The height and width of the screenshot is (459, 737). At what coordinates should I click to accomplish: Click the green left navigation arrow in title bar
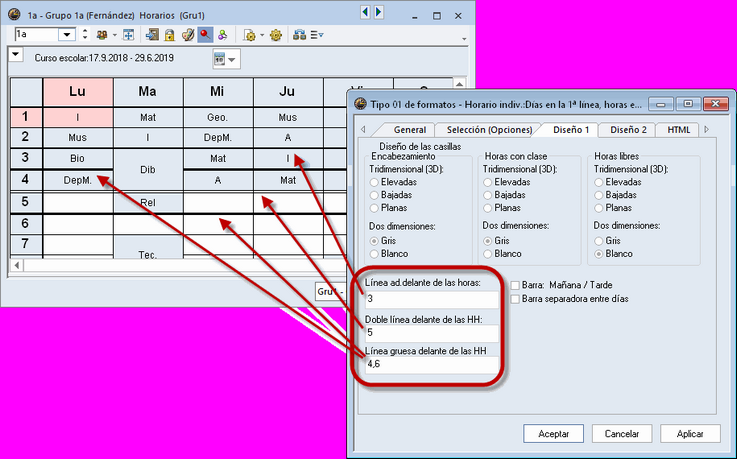point(365,12)
